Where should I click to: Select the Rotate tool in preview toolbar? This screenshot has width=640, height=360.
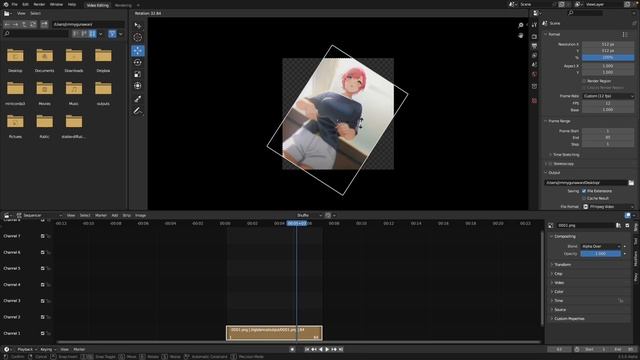point(138,62)
